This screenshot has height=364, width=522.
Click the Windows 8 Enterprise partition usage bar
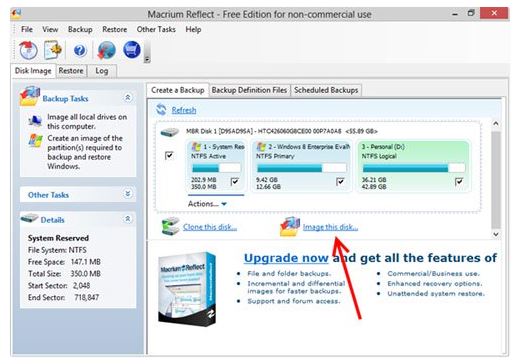[x=301, y=168]
